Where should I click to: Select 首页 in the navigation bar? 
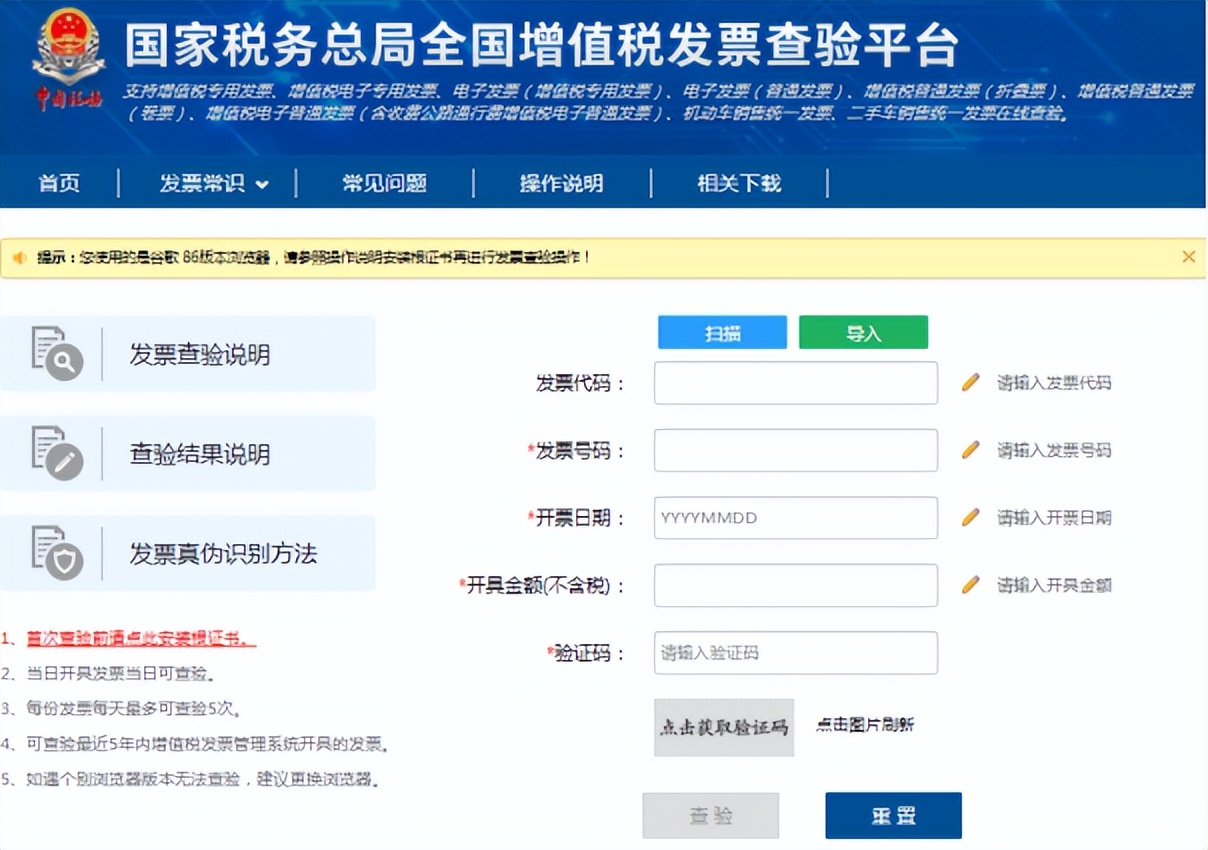[x=58, y=183]
